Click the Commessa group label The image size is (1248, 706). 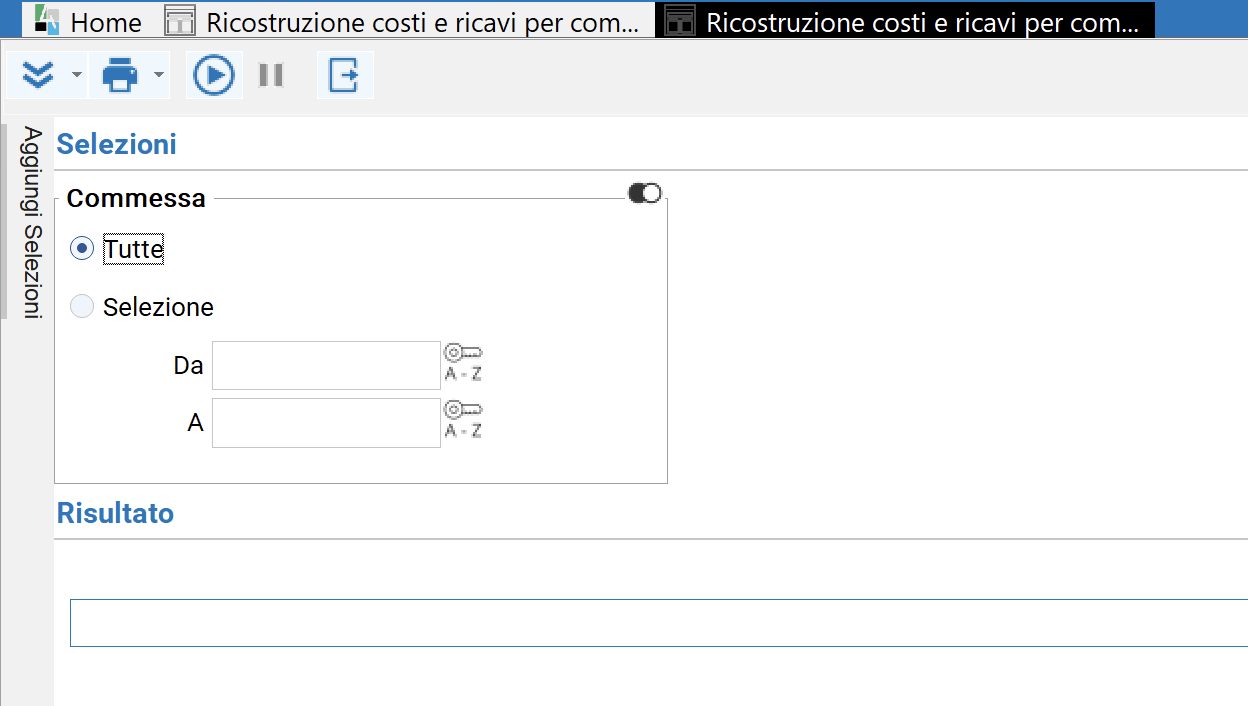click(136, 198)
